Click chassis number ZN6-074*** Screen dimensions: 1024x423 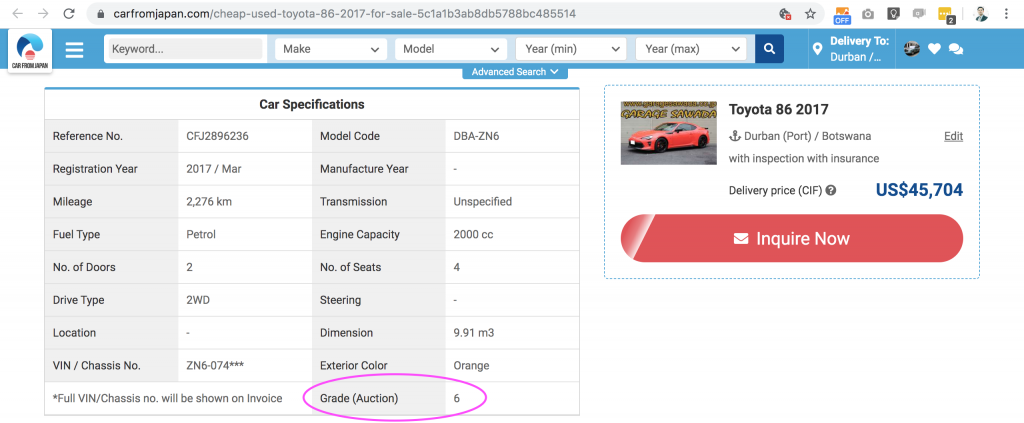tap(215, 366)
